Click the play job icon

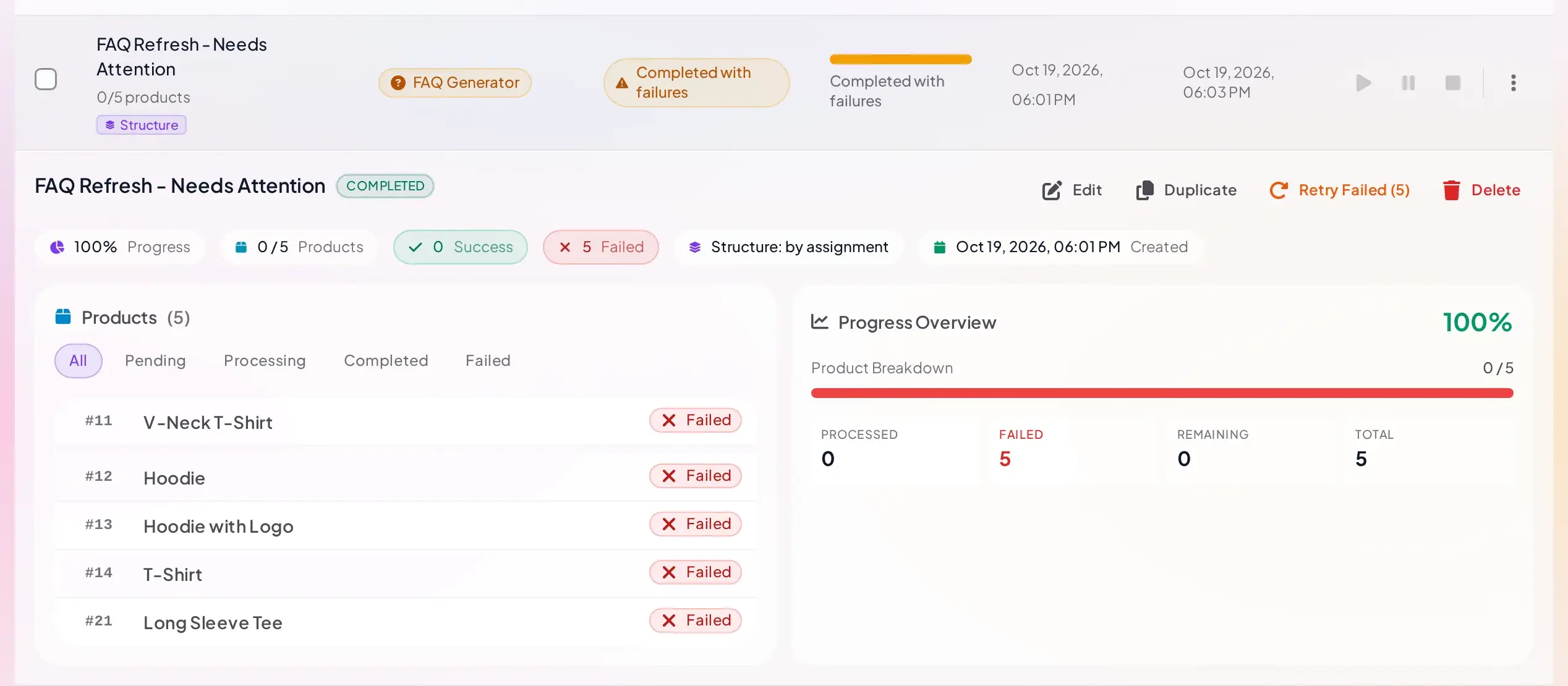[1363, 83]
